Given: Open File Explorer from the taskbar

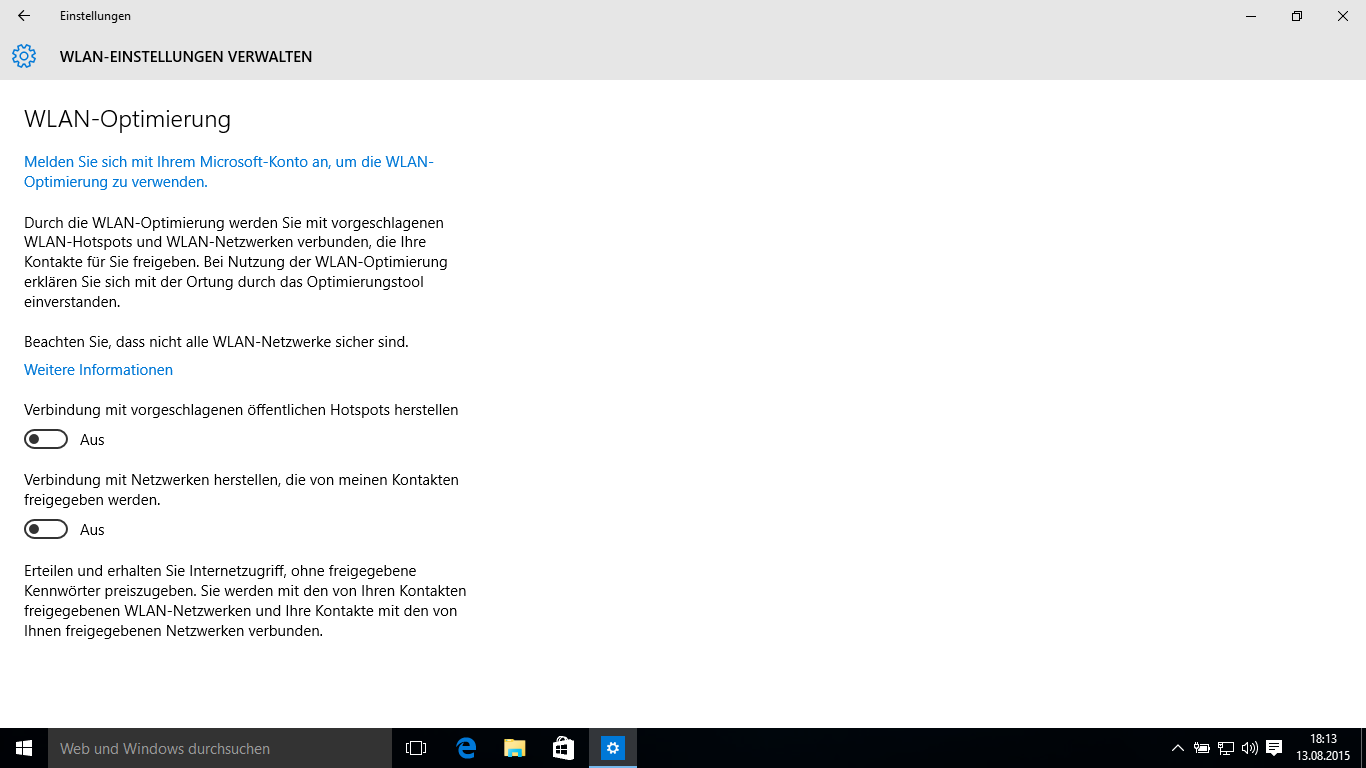Looking at the screenshot, I should coord(515,748).
